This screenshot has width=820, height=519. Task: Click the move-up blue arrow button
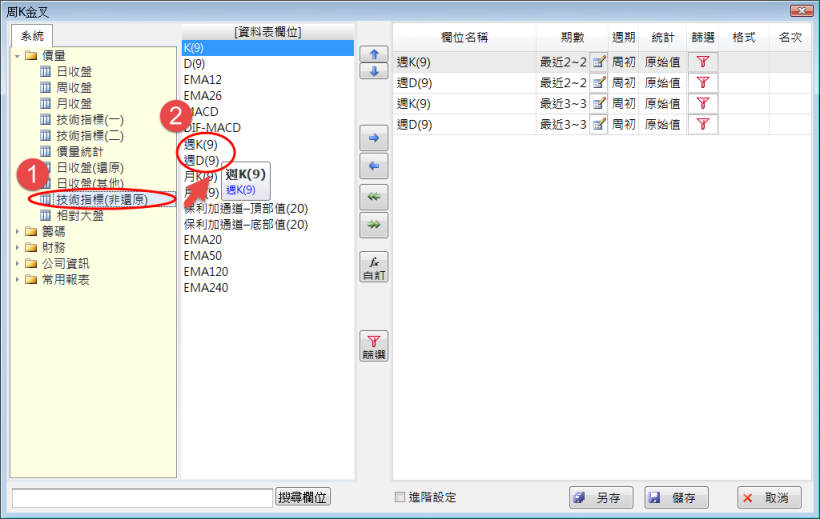pos(372,54)
